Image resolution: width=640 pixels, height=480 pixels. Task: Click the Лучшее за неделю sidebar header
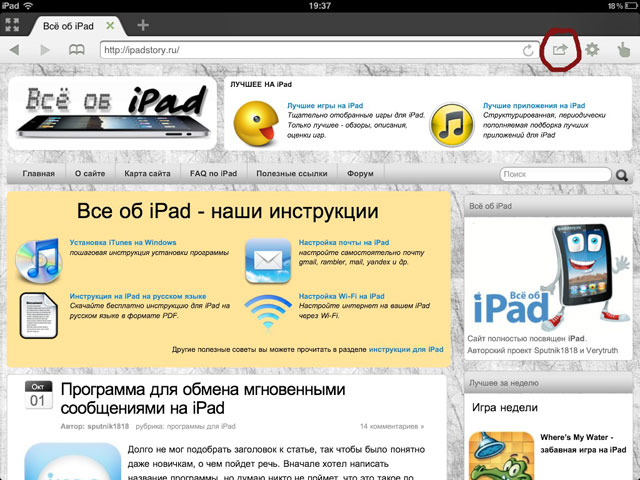548,383
